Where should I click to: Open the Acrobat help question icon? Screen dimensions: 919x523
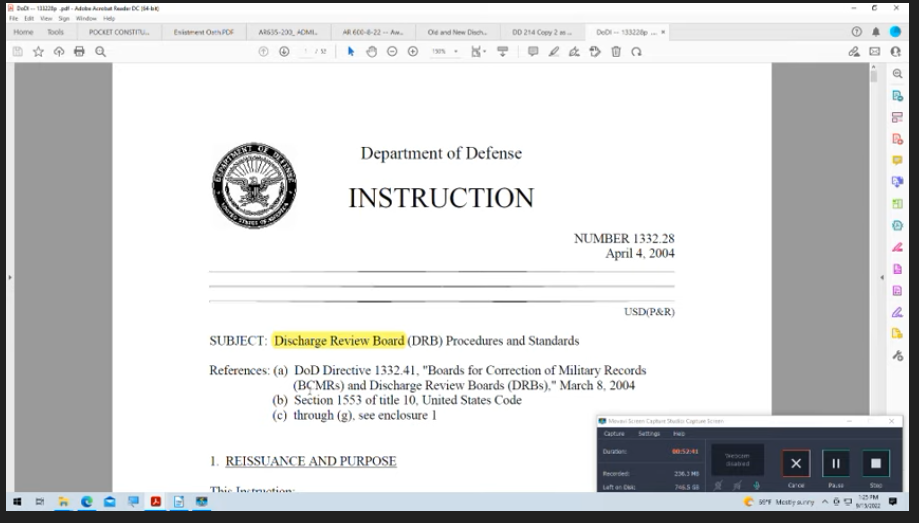click(x=856, y=32)
